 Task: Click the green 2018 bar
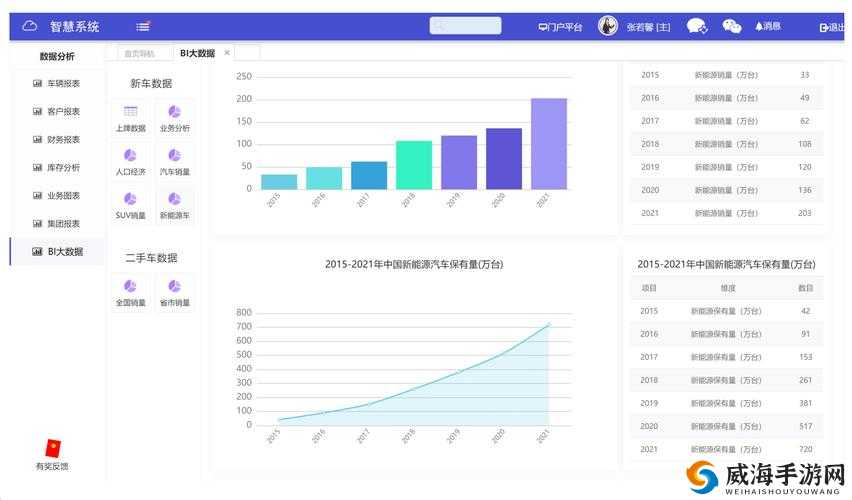414,165
